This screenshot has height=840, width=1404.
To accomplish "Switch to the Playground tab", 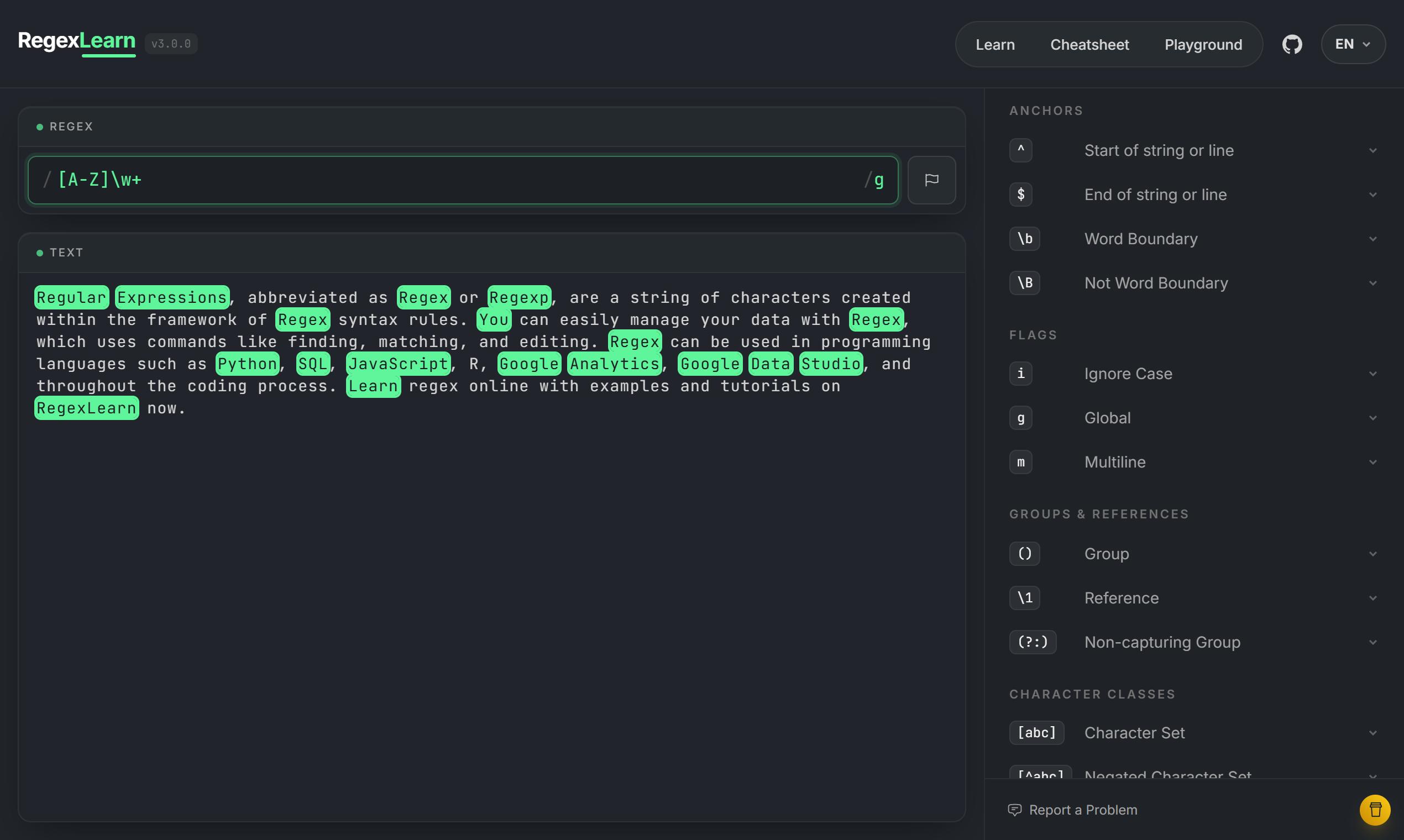I will click(x=1203, y=45).
